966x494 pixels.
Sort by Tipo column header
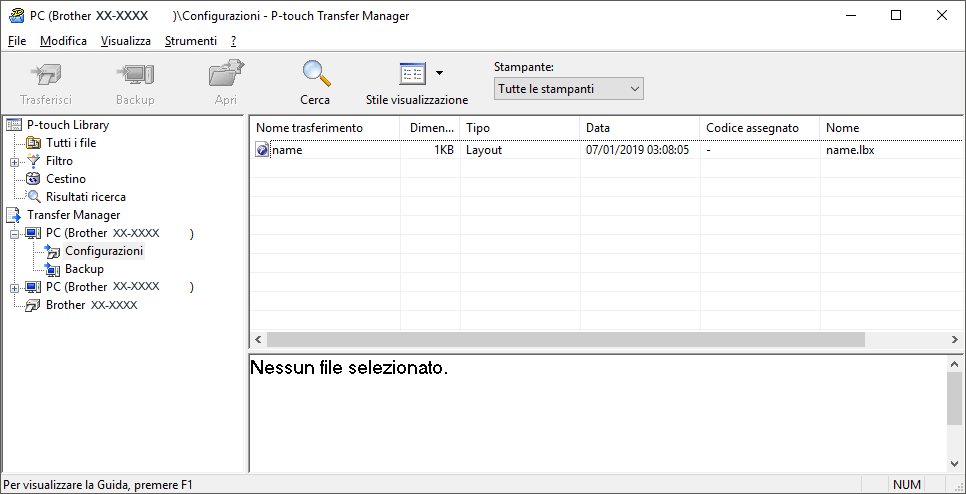click(519, 128)
